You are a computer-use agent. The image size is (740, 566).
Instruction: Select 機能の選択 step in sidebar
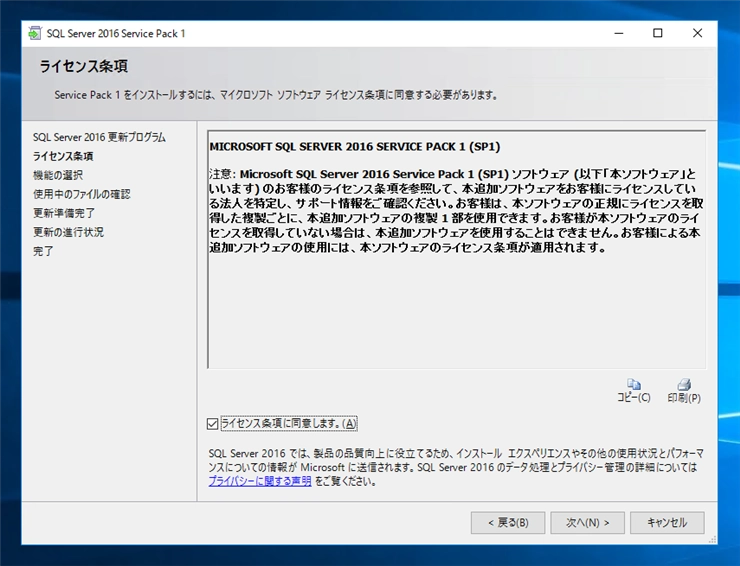coord(58,175)
